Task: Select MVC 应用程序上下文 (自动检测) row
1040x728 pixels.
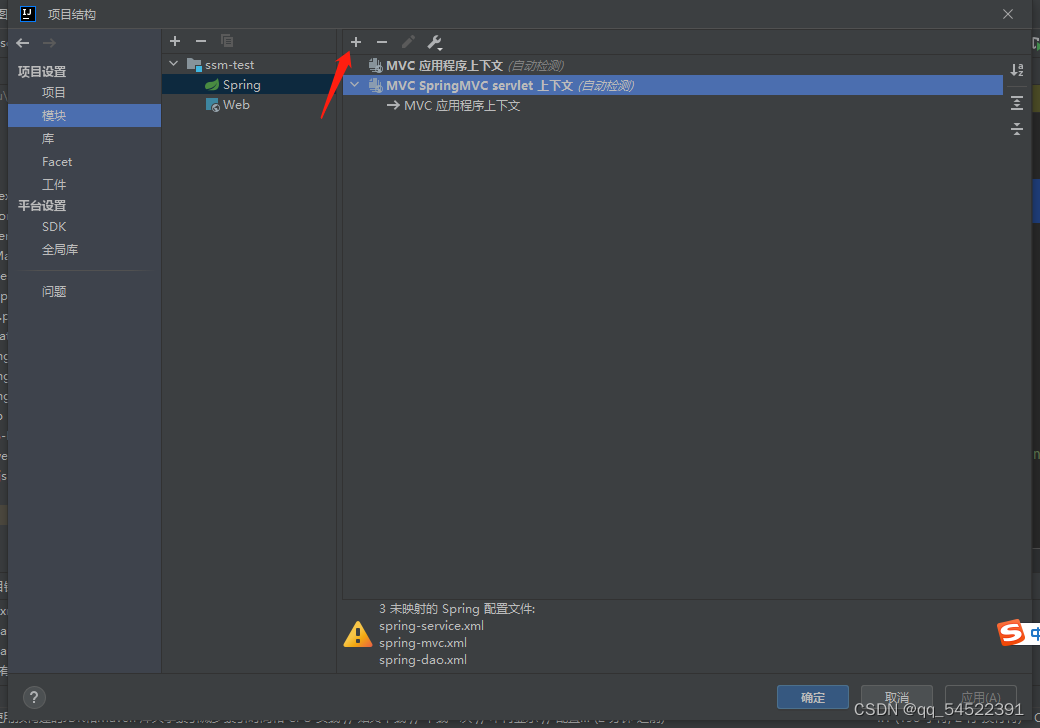Action: pos(673,66)
